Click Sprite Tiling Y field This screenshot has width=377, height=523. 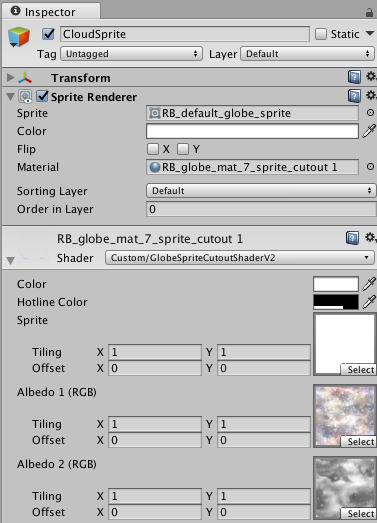(264, 352)
